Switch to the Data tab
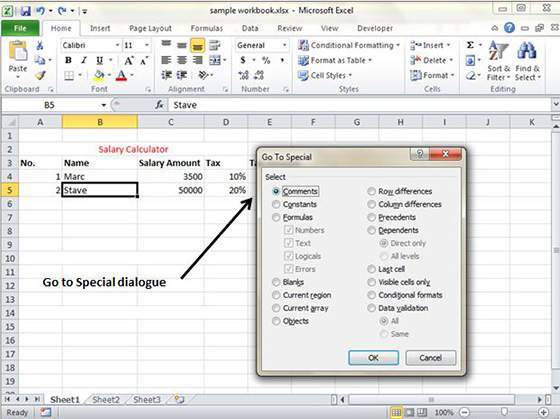The height and width of the screenshot is (419, 560). [250, 28]
